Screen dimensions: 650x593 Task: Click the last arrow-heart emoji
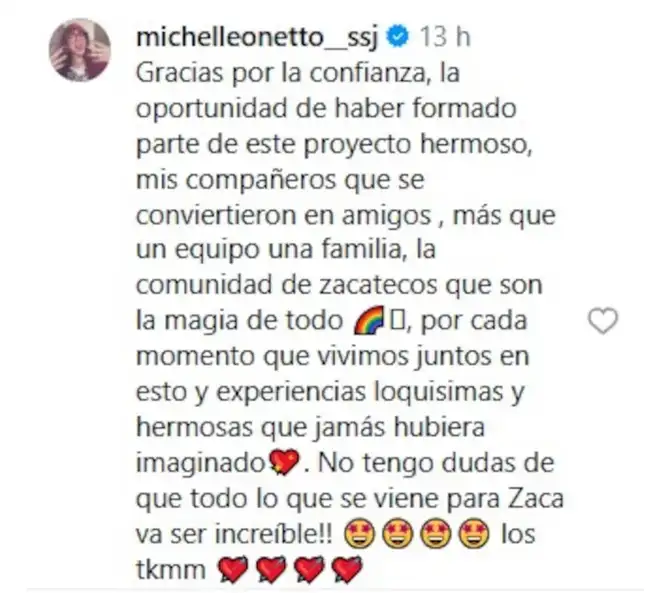pyautogui.click(x=347, y=569)
